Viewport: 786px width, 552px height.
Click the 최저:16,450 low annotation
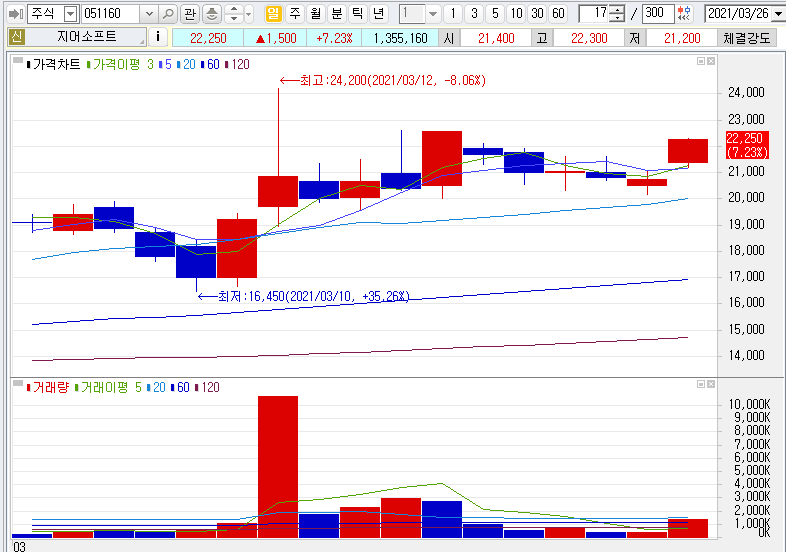[x=304, y=296]
